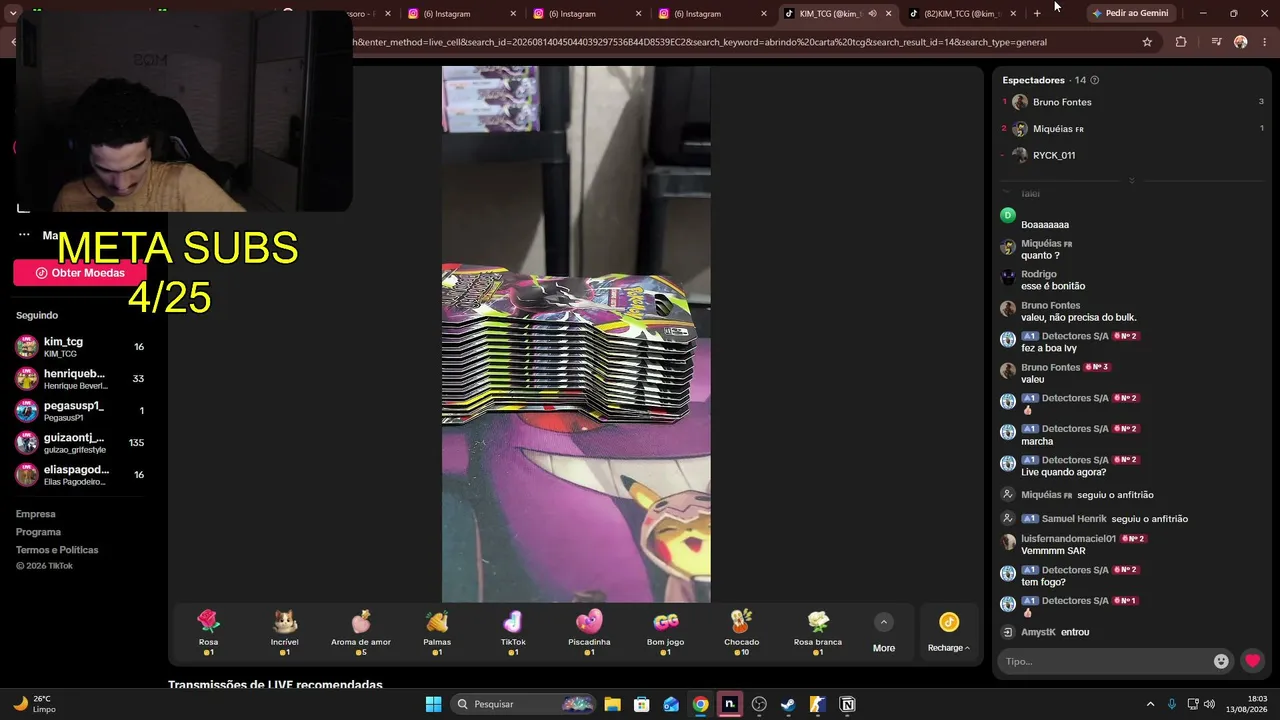Launch Microsoft Store from the taskbar
The height and width of the screenshot is (720, 1280).
pos(642,704)
